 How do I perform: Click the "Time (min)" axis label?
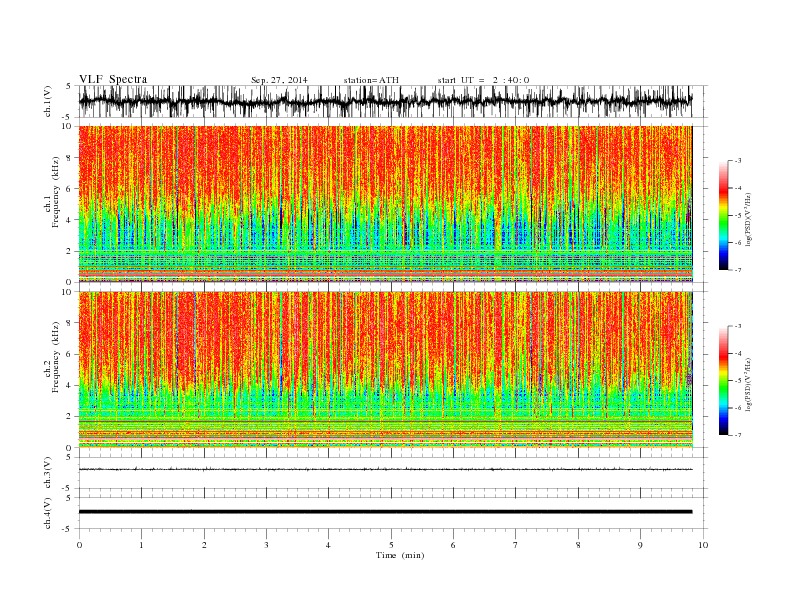[x=400, y=555]
